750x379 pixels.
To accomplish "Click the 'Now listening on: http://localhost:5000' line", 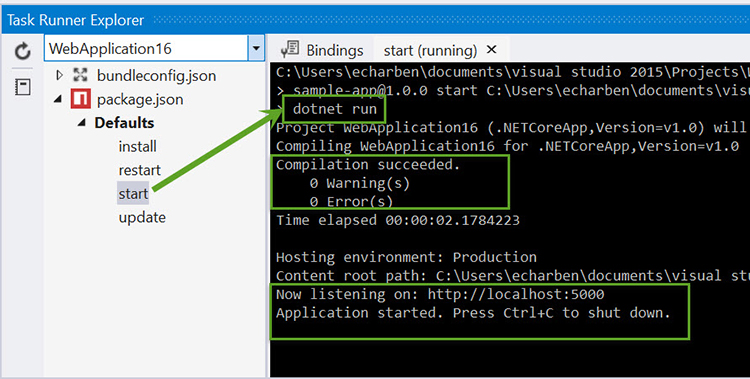I will pos(440,294).
